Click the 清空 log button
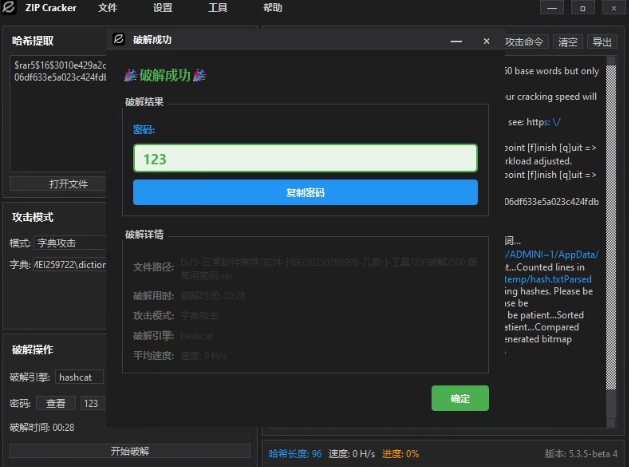 tap(568, 42)
